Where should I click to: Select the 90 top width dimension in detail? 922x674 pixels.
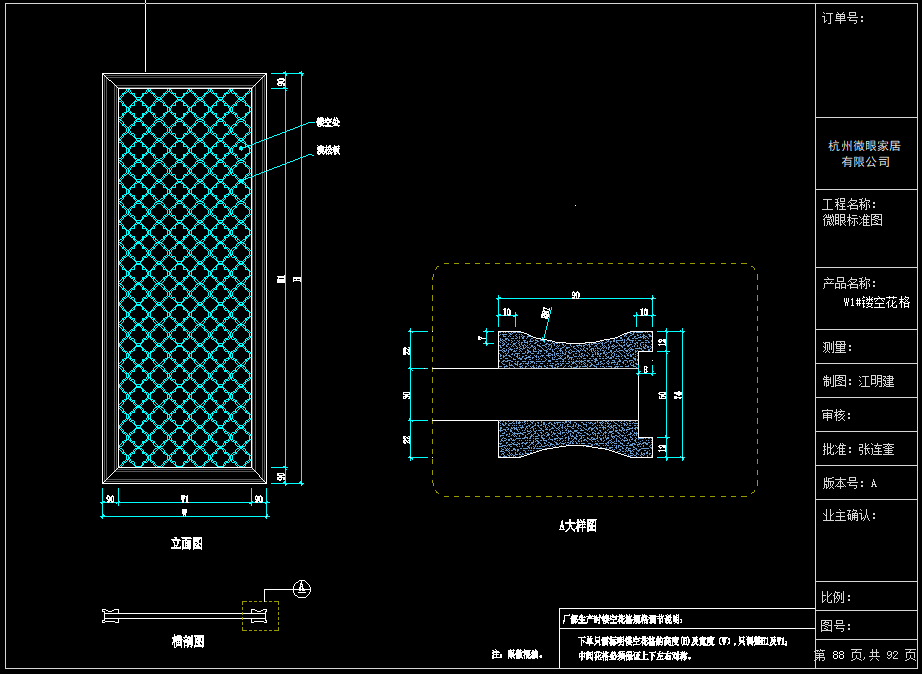tap(576, 295)
